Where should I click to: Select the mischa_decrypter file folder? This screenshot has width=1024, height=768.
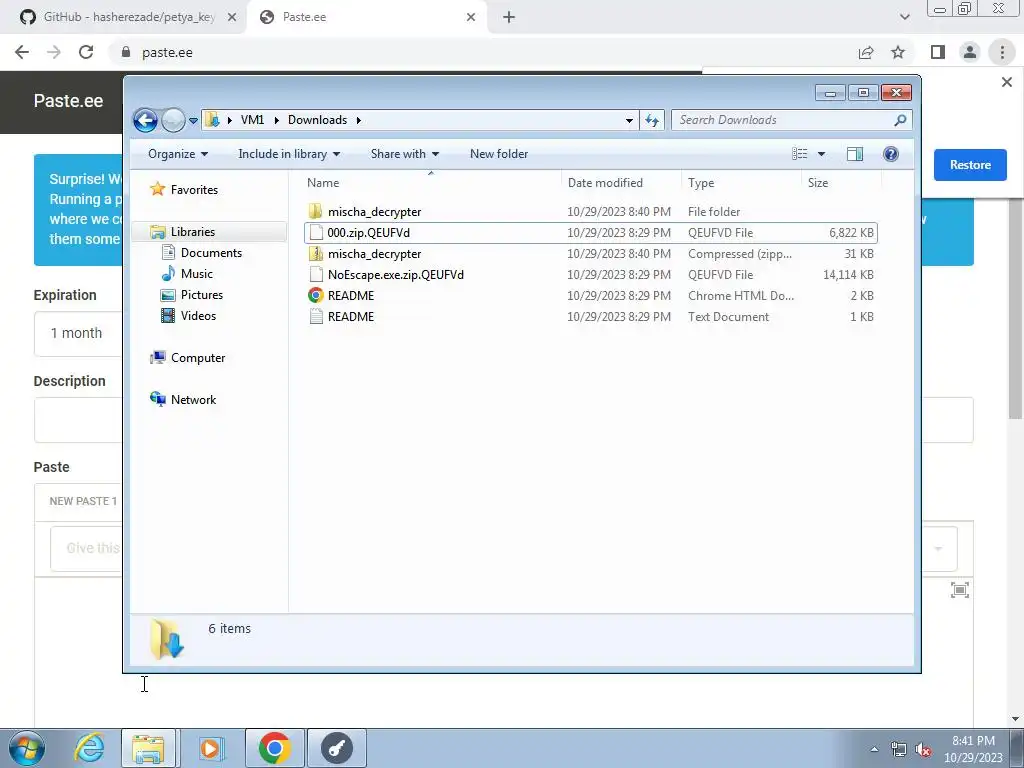coord(590,212)
